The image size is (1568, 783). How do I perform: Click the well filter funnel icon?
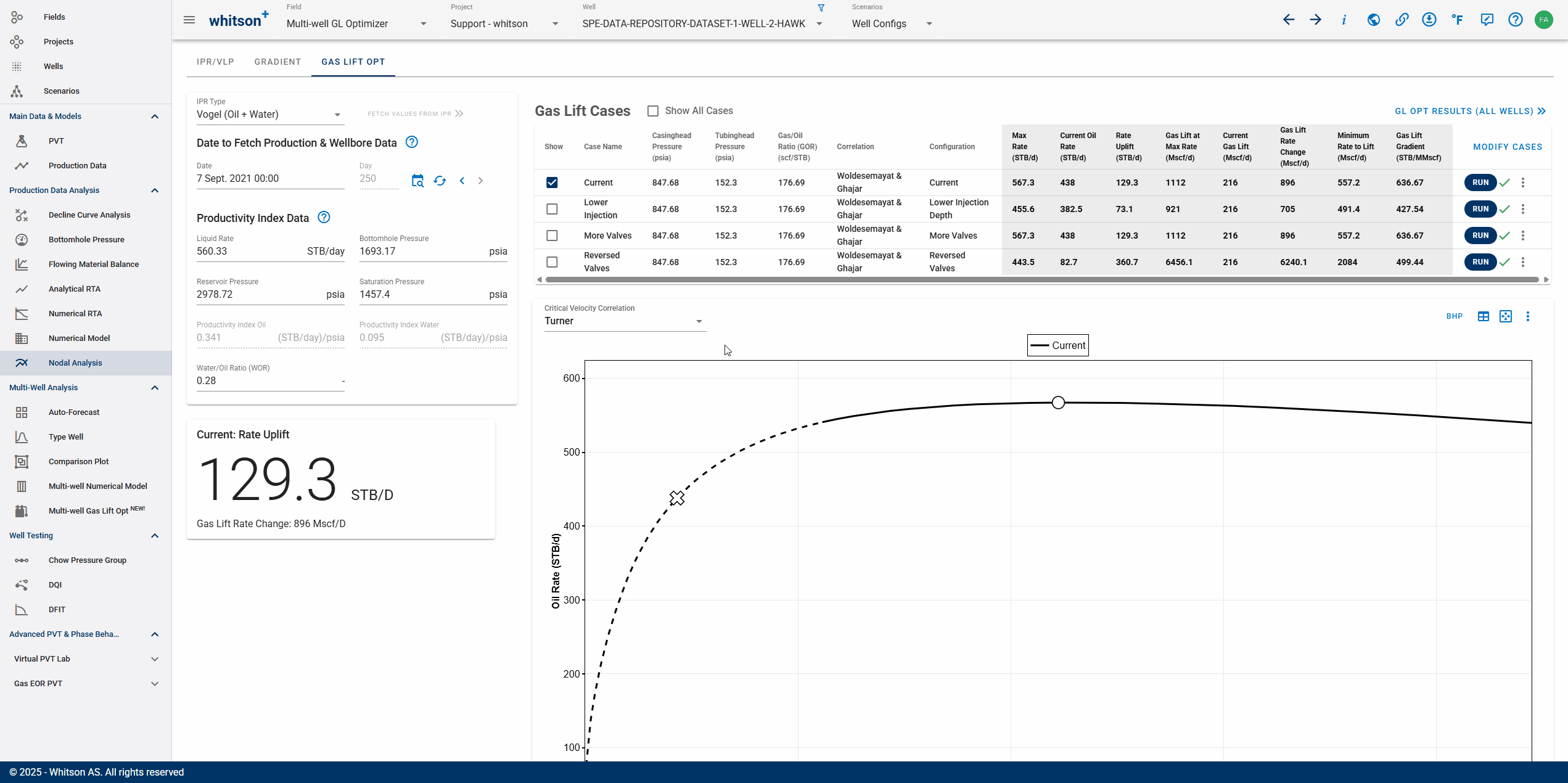pyautogui.click(x=821, y=8)
